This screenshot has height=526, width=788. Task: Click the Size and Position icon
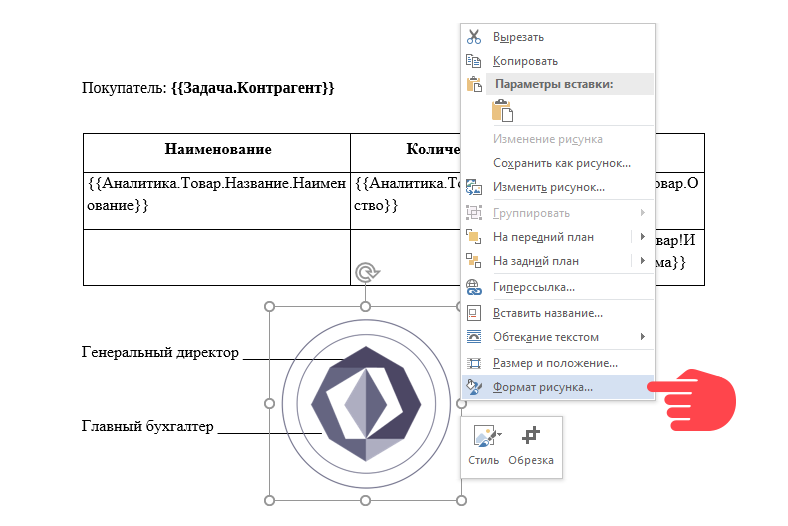(x=474, y=363)
